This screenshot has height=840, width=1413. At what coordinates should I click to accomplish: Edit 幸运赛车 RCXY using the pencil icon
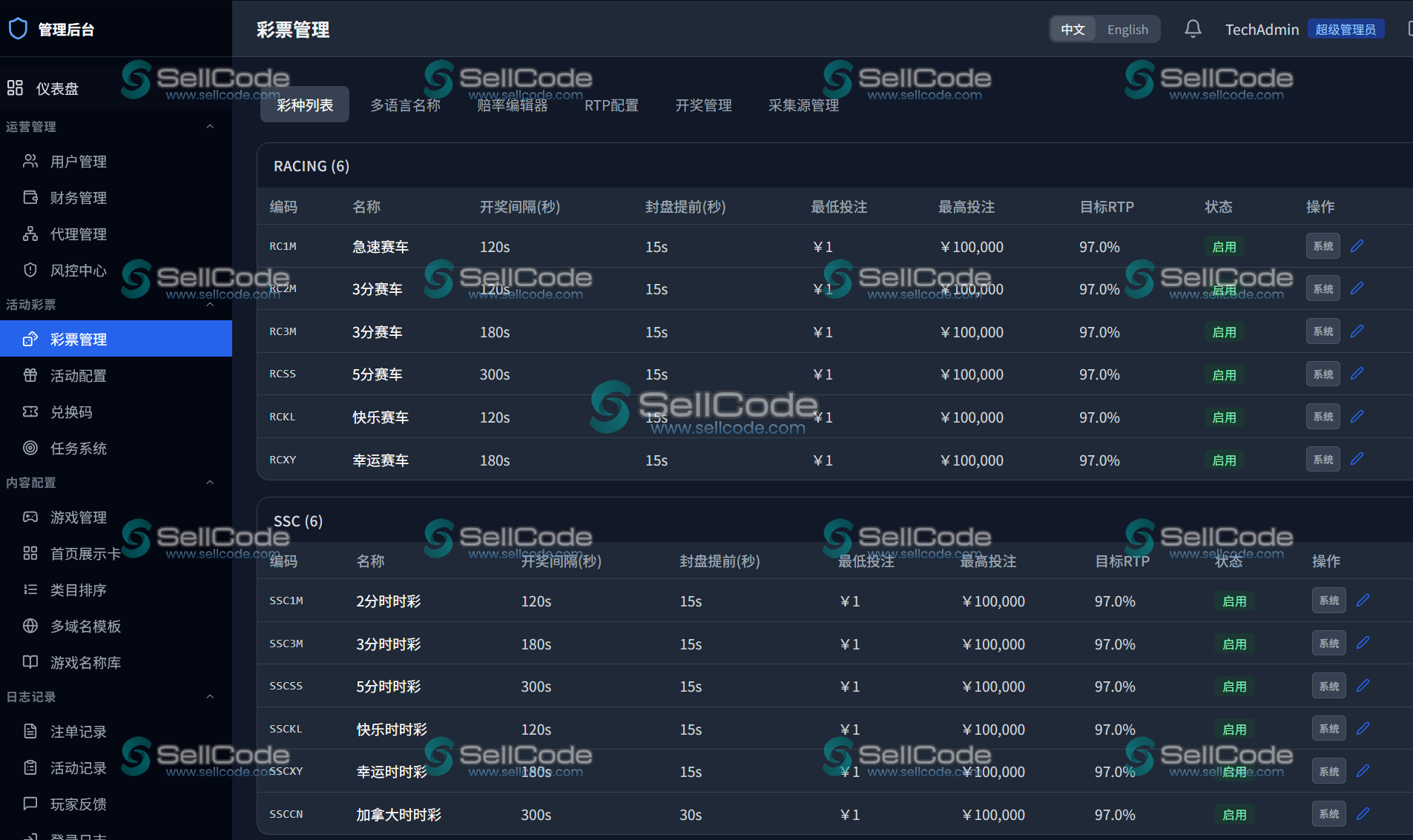[x=1357, y=459]
